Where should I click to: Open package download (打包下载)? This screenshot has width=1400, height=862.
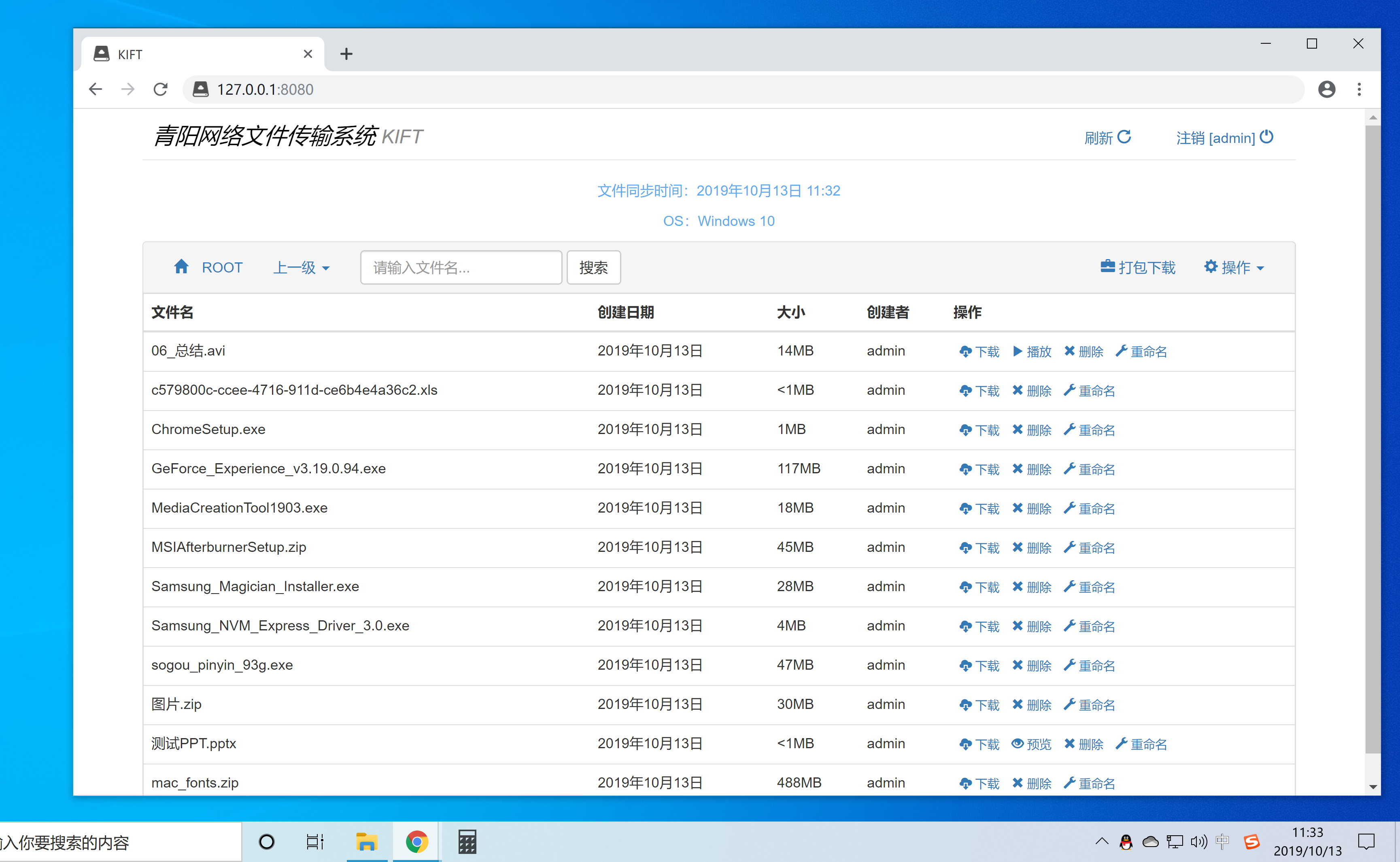[1137, 267]
